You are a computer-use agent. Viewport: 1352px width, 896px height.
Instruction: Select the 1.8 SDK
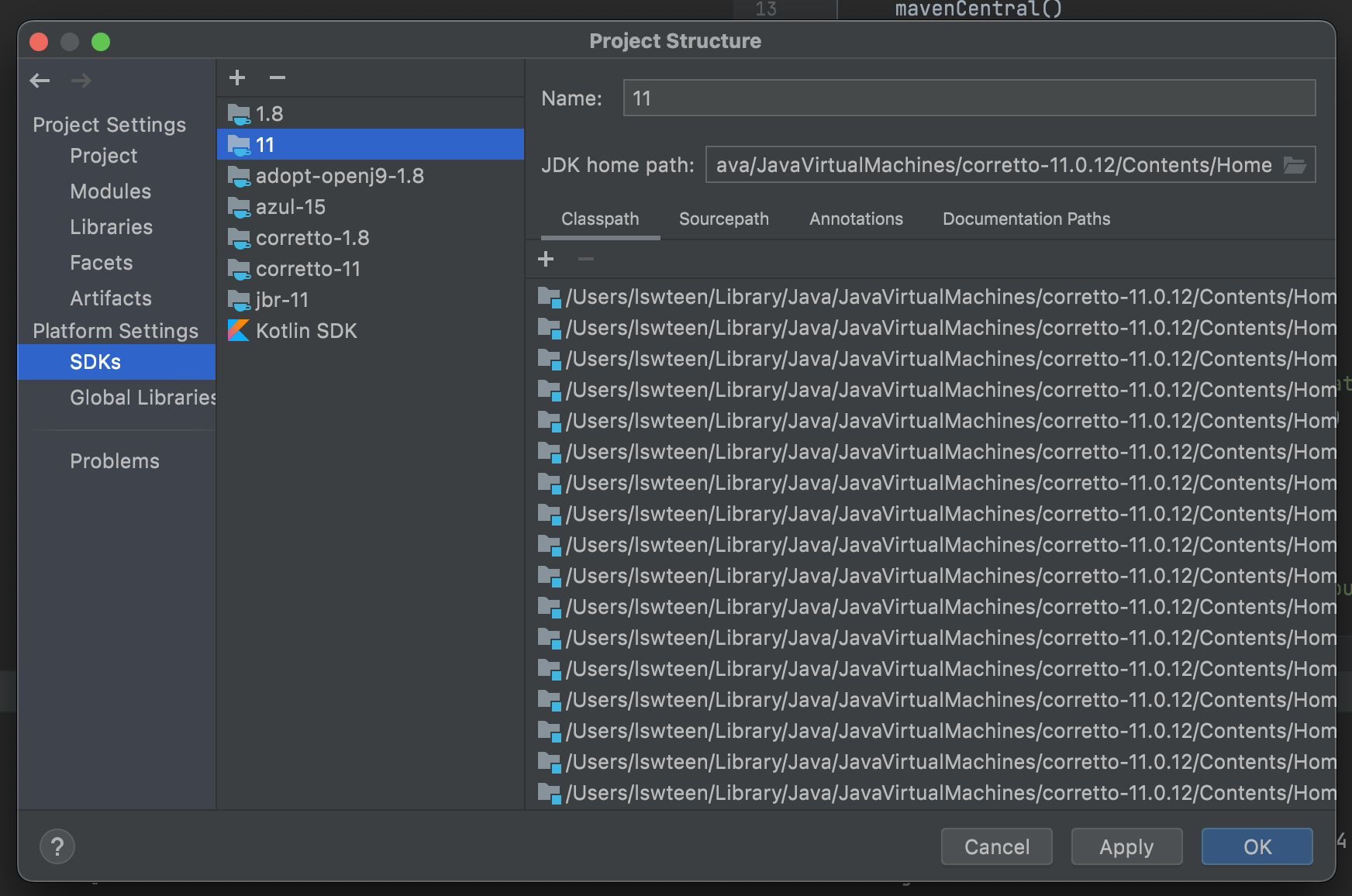point(371,114)
